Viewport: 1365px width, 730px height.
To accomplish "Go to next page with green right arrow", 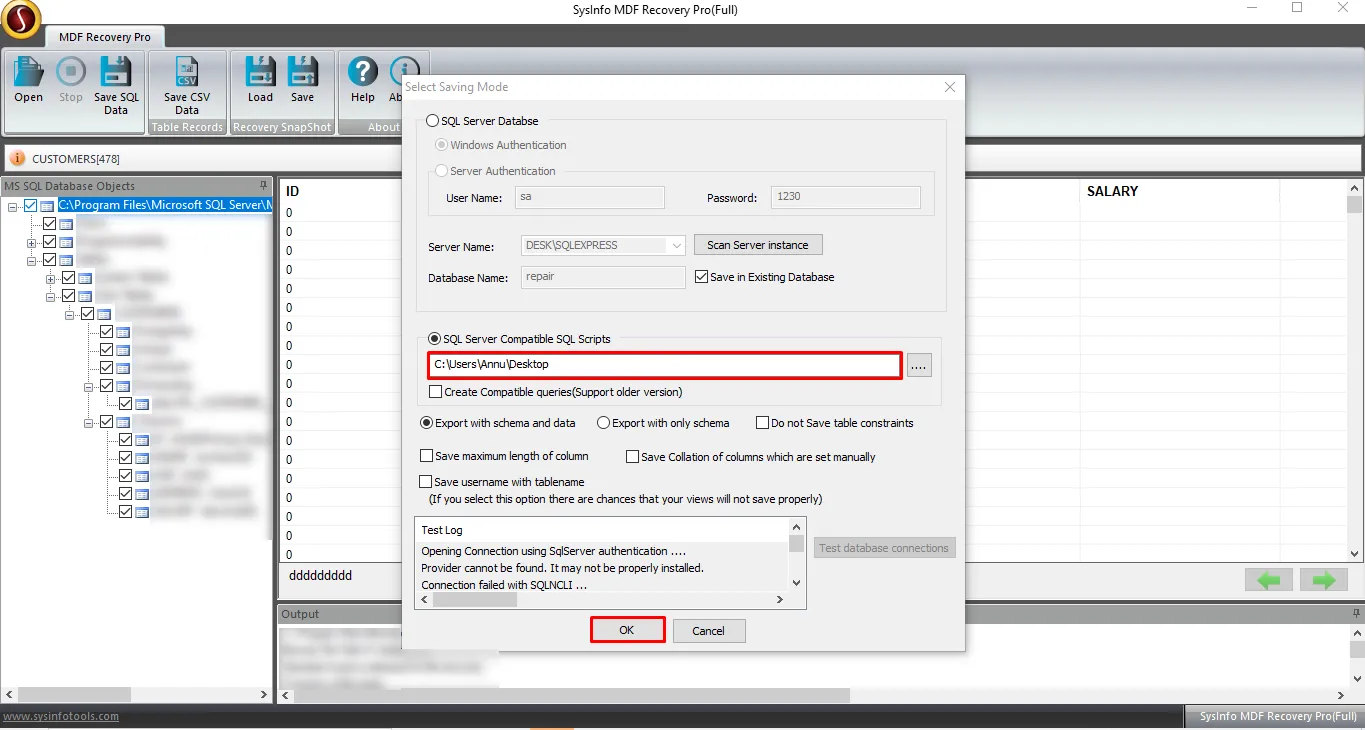I will point(1324,579).
